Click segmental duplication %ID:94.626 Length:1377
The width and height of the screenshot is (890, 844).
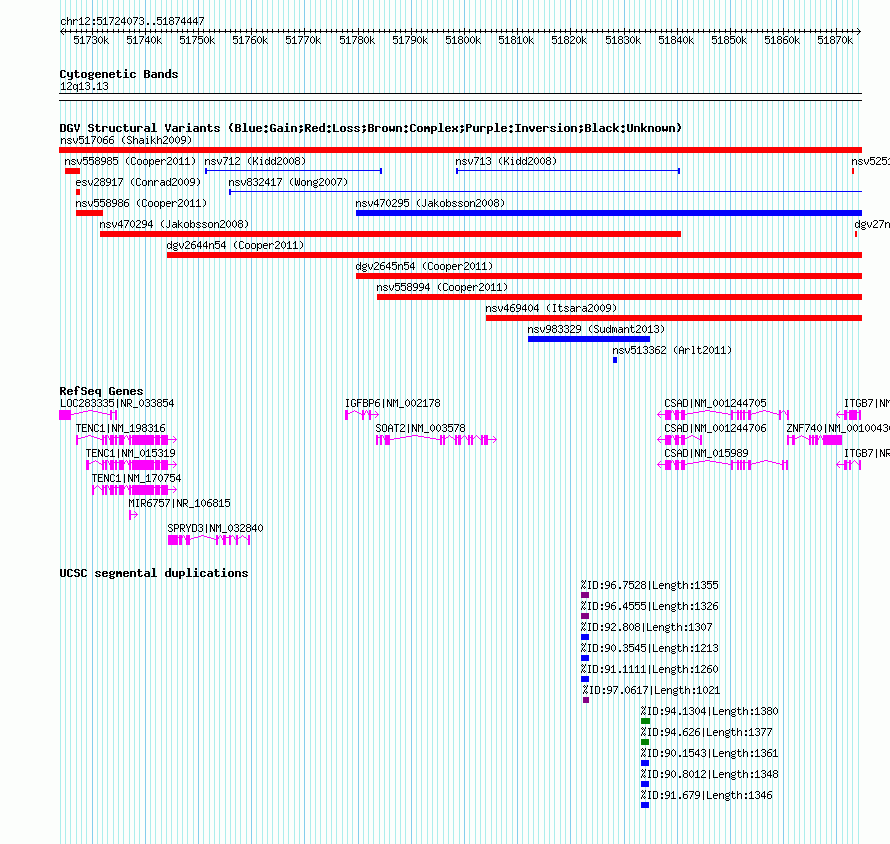pos(707,732)
